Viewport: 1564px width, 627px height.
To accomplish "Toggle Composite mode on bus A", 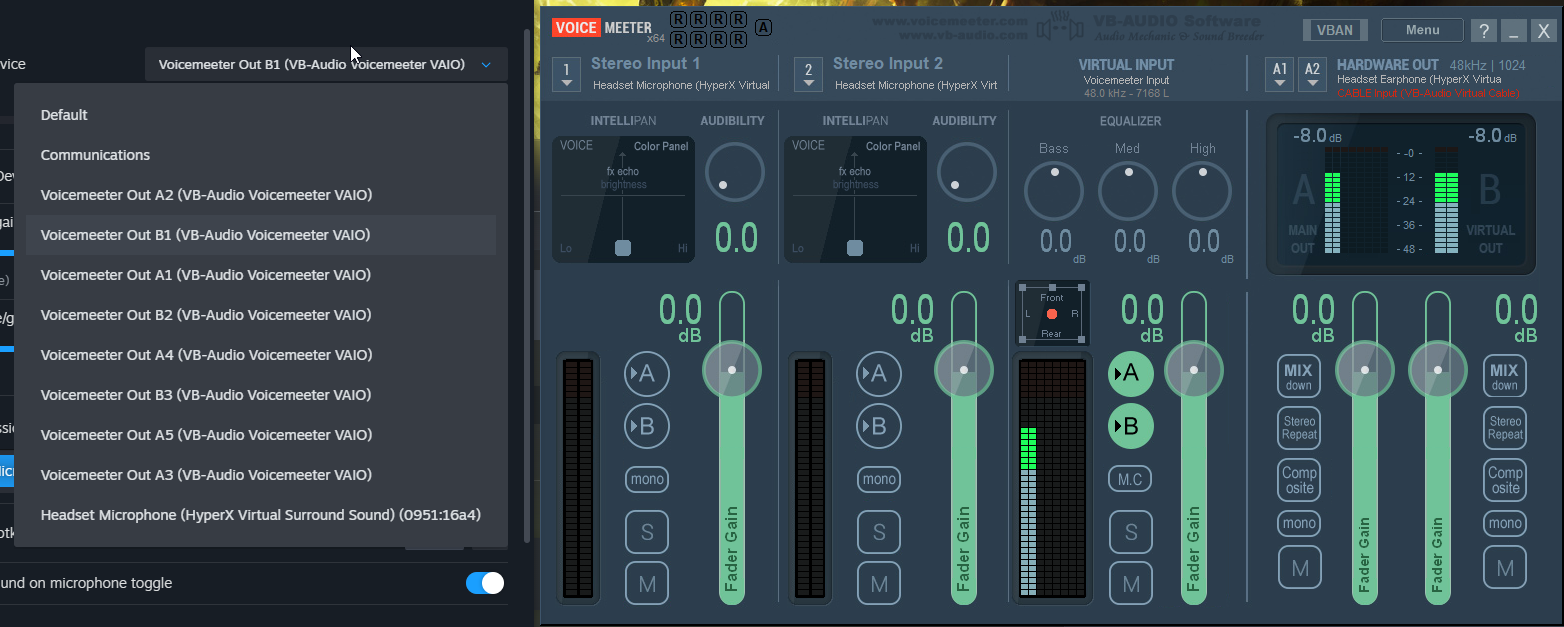I will coord(1299,479).
